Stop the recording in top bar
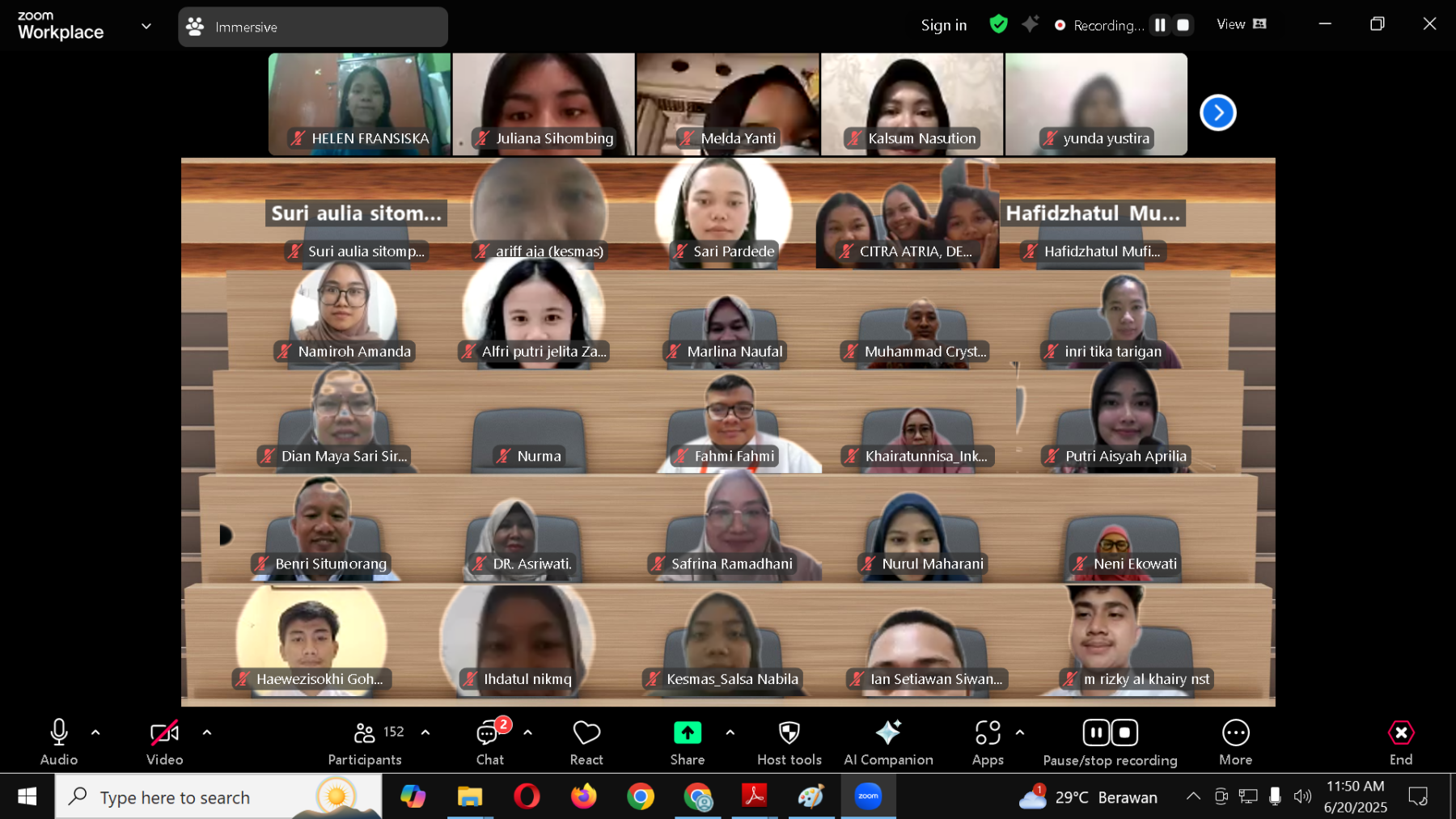 pyautogui.click(x=1183, y=25)
